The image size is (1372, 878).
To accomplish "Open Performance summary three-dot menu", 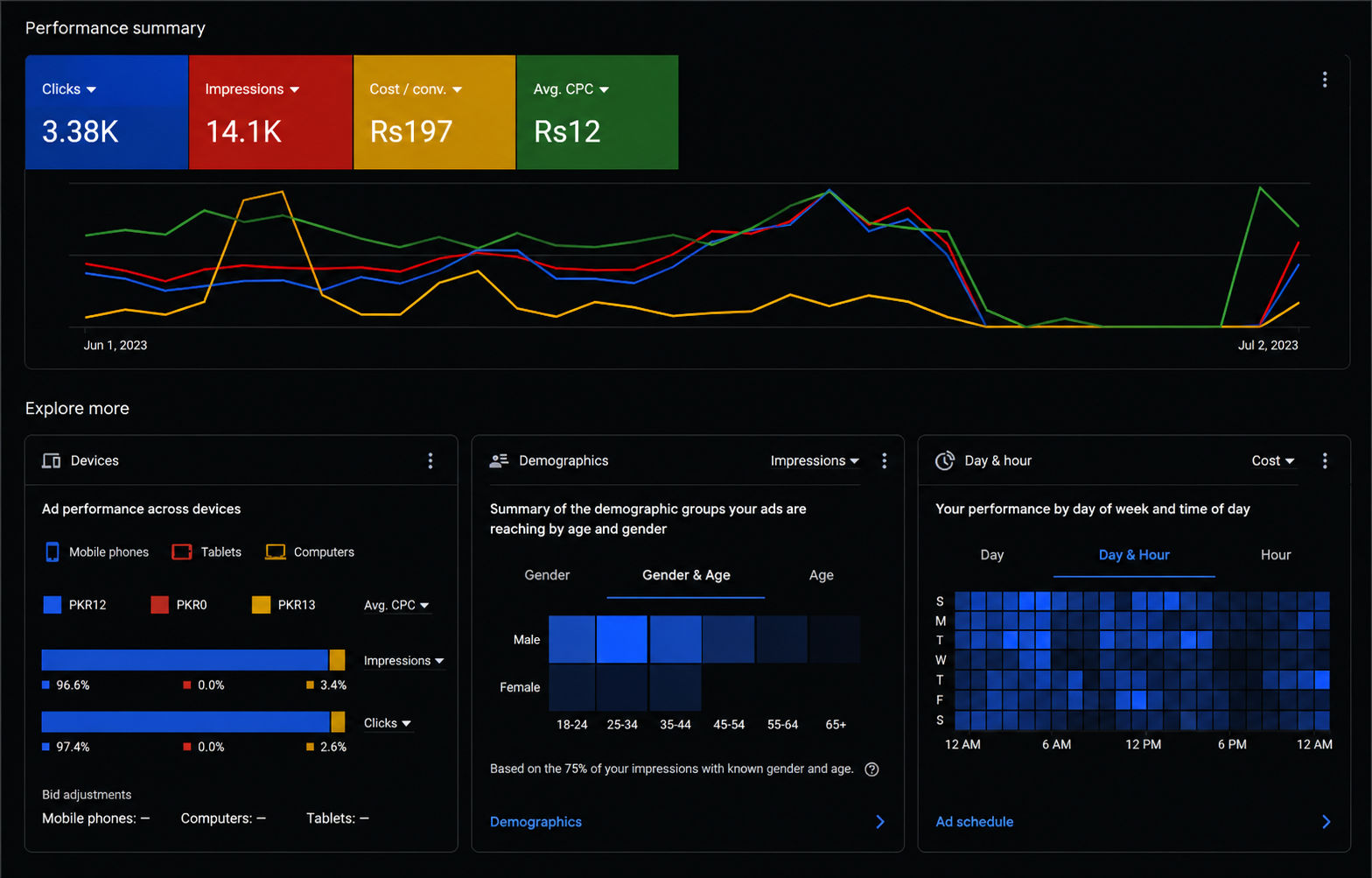I will [x=1325, y=80].
